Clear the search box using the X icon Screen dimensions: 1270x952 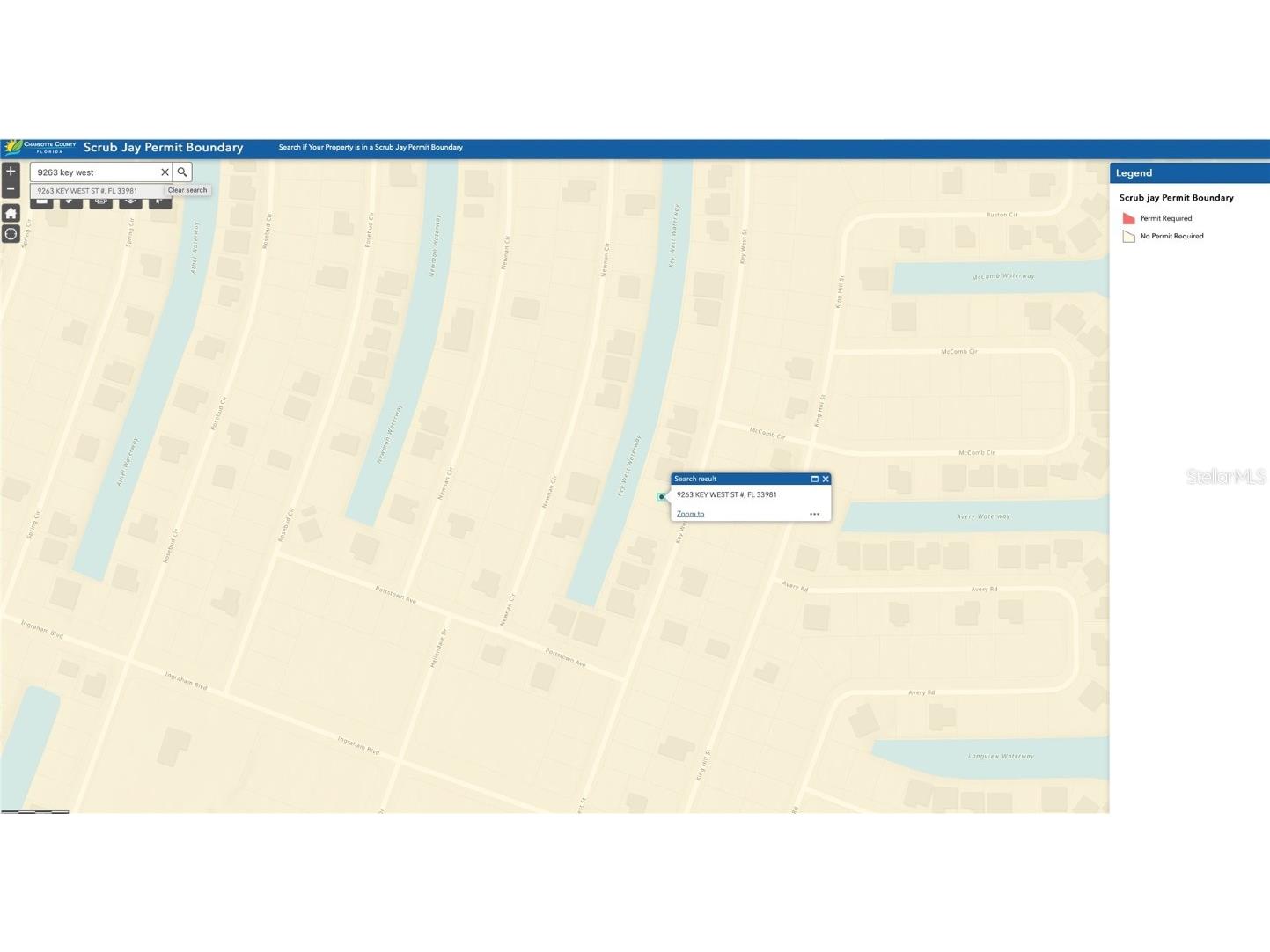[165, 172]
